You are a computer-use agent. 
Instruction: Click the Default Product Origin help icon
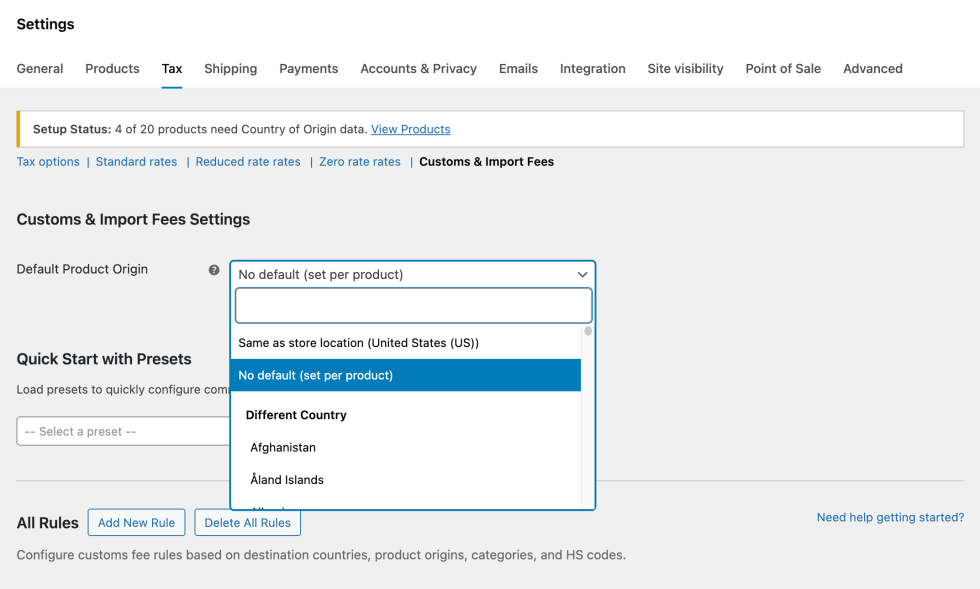pos(214,270)
